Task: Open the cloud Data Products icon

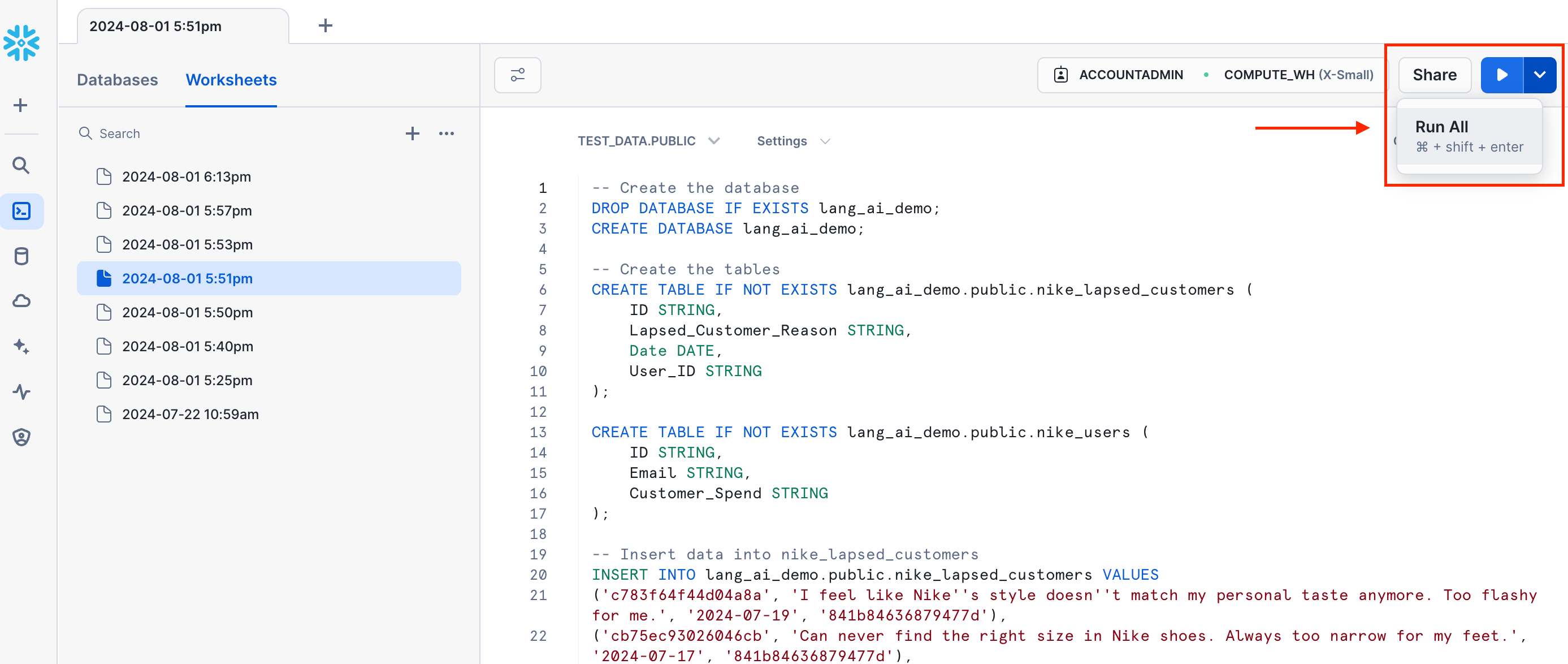Action: (21, 301)
